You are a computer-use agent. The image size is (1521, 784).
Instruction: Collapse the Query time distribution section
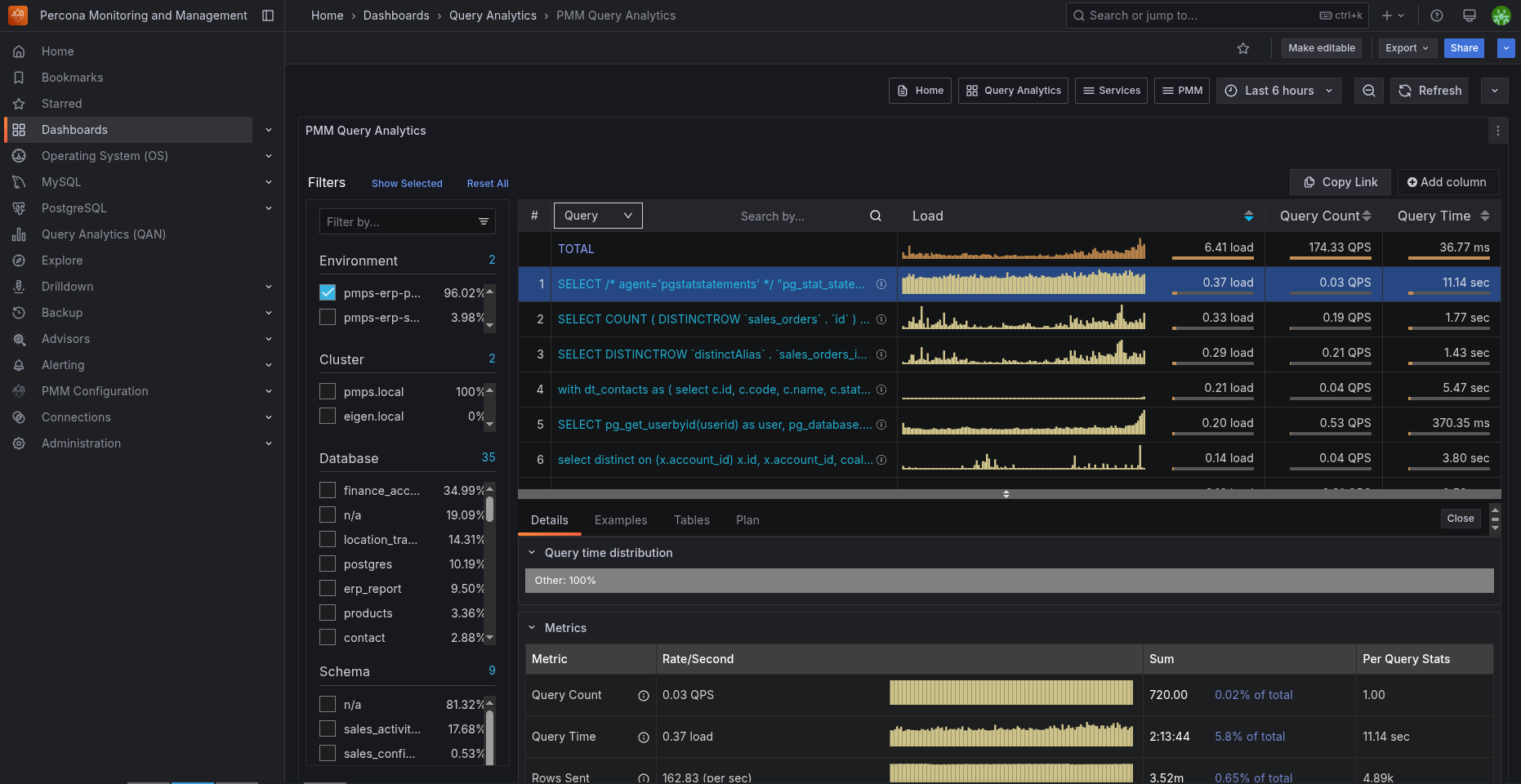tap(532, 553)
